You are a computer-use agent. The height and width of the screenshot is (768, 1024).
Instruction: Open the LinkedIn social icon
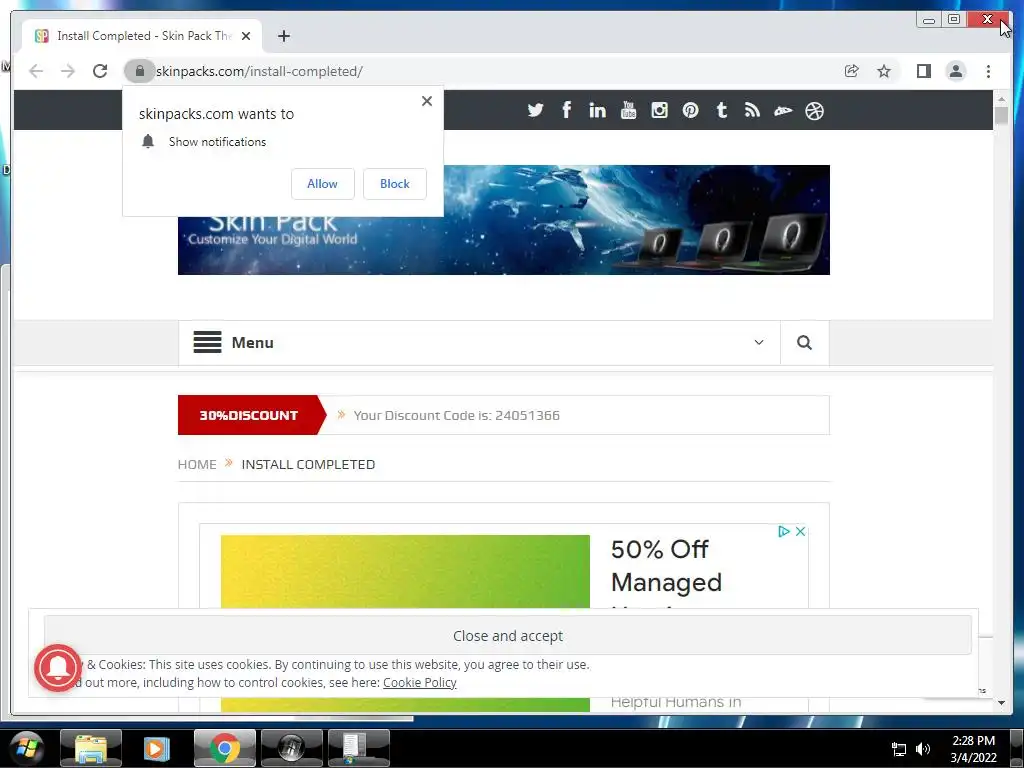(597, 110)
